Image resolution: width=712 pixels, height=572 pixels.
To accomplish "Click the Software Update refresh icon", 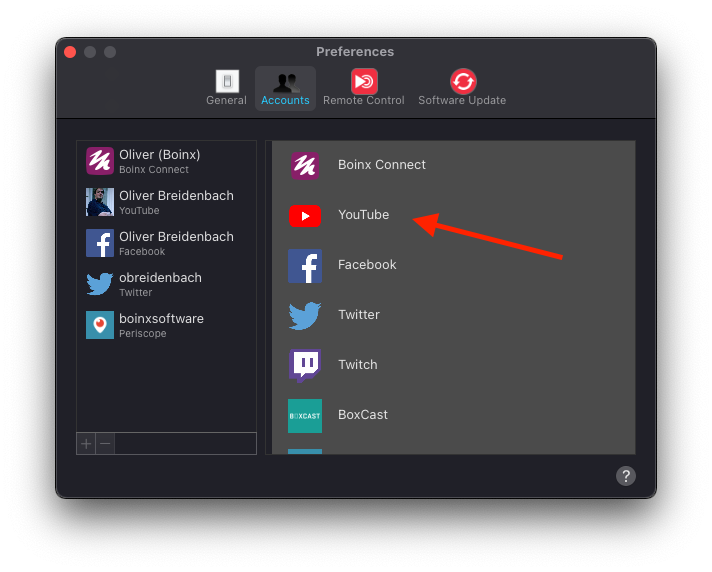I will [463, 81].
